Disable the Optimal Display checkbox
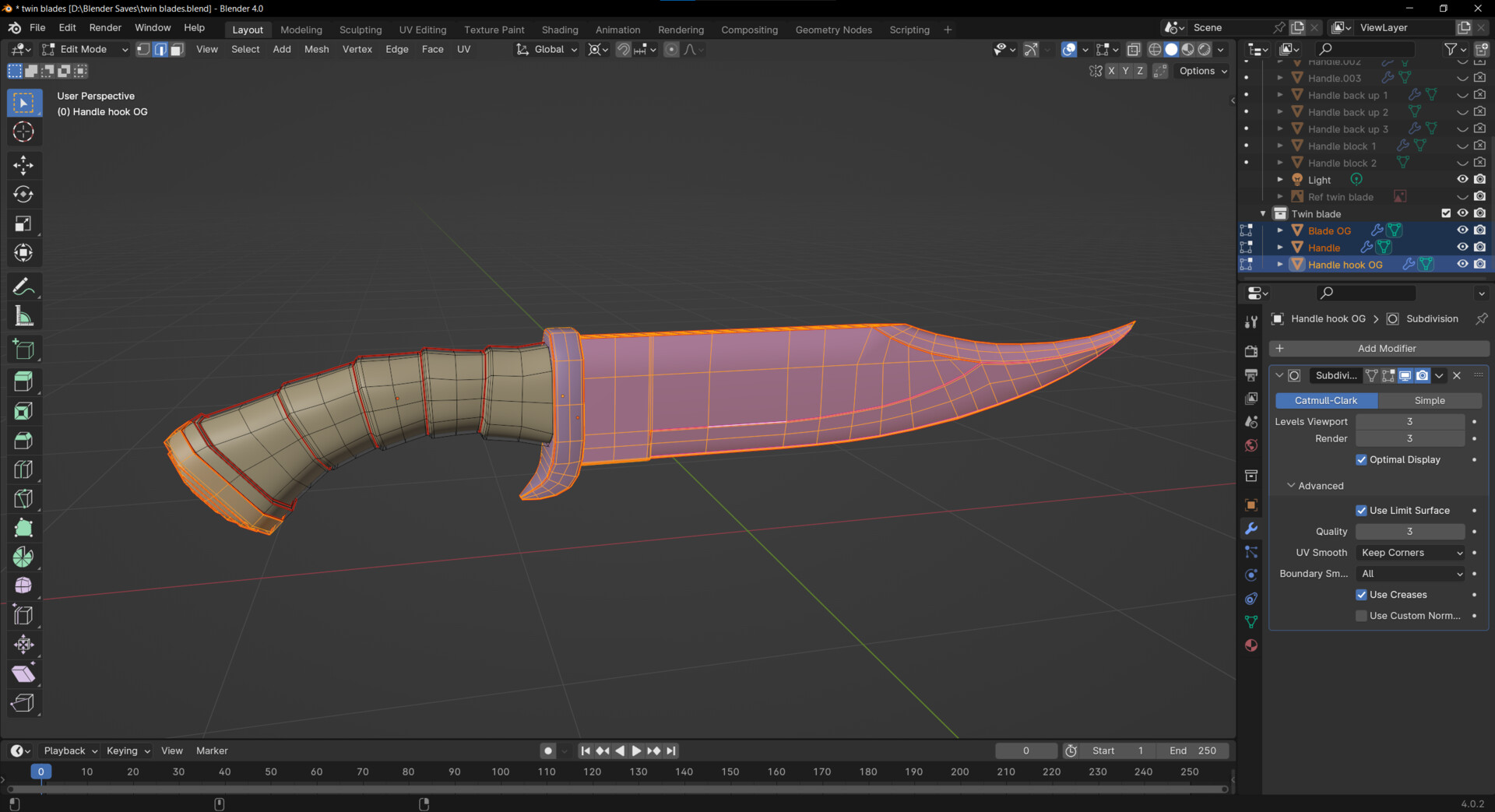 click(x=1361, y=460)
